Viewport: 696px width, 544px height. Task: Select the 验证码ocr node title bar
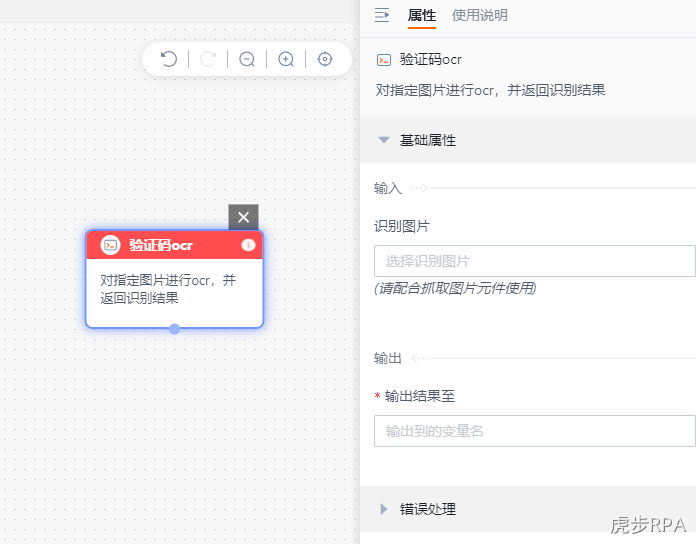click(x=174, y=245)
